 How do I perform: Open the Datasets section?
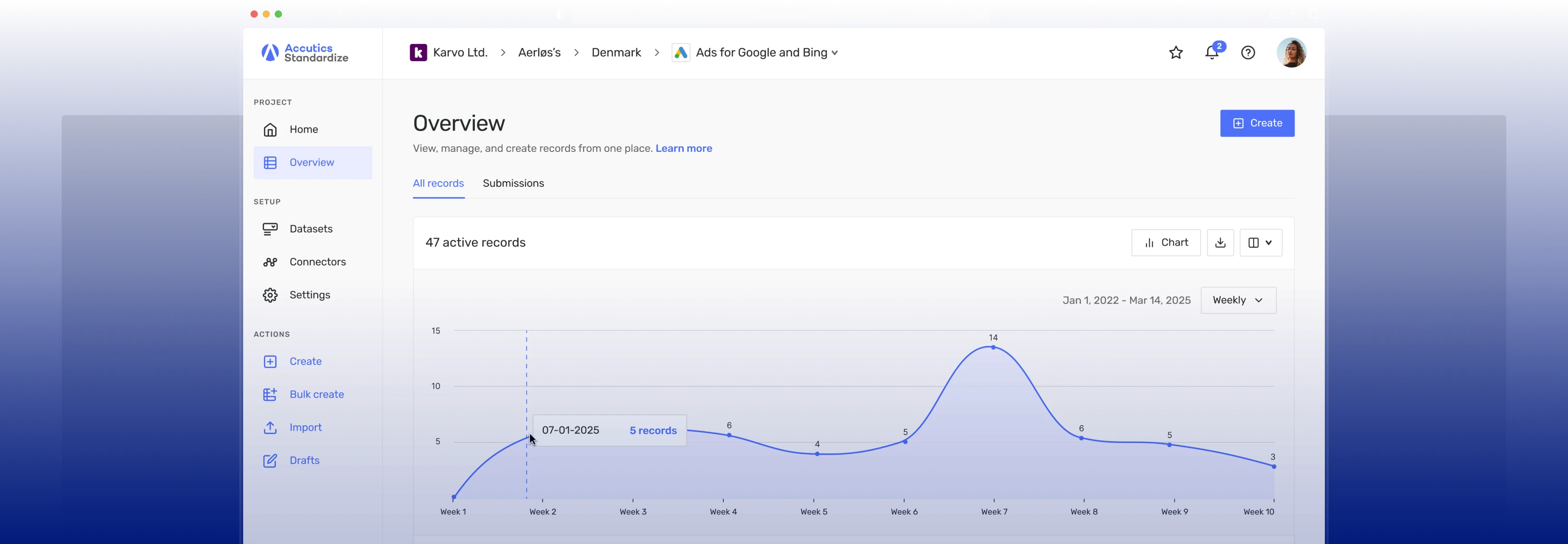tap(310, 229)
